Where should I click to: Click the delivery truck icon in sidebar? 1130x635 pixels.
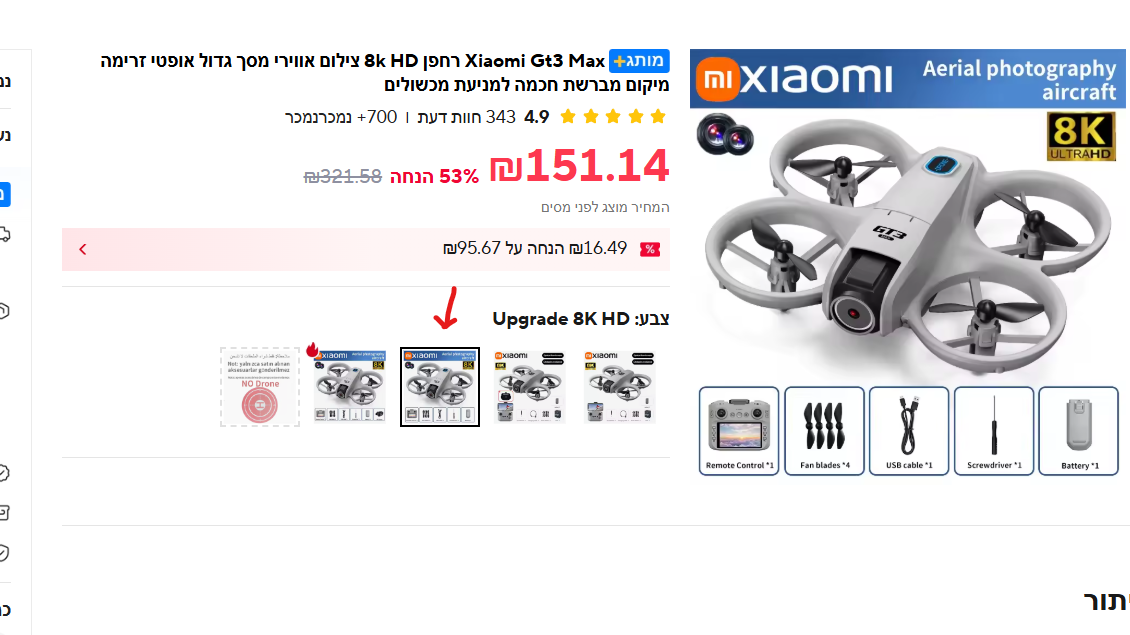coord(4,234)
